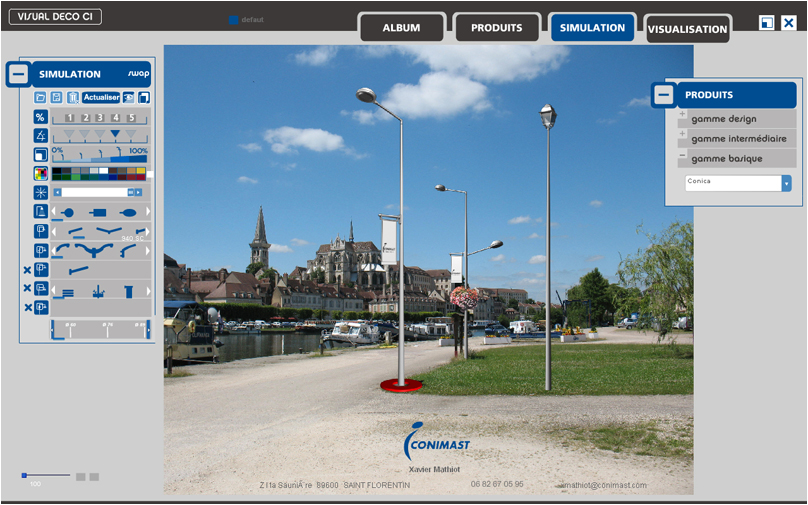Click the Actualiser button
The height and width of the screenshot is (505, 808).
point(101,98)
